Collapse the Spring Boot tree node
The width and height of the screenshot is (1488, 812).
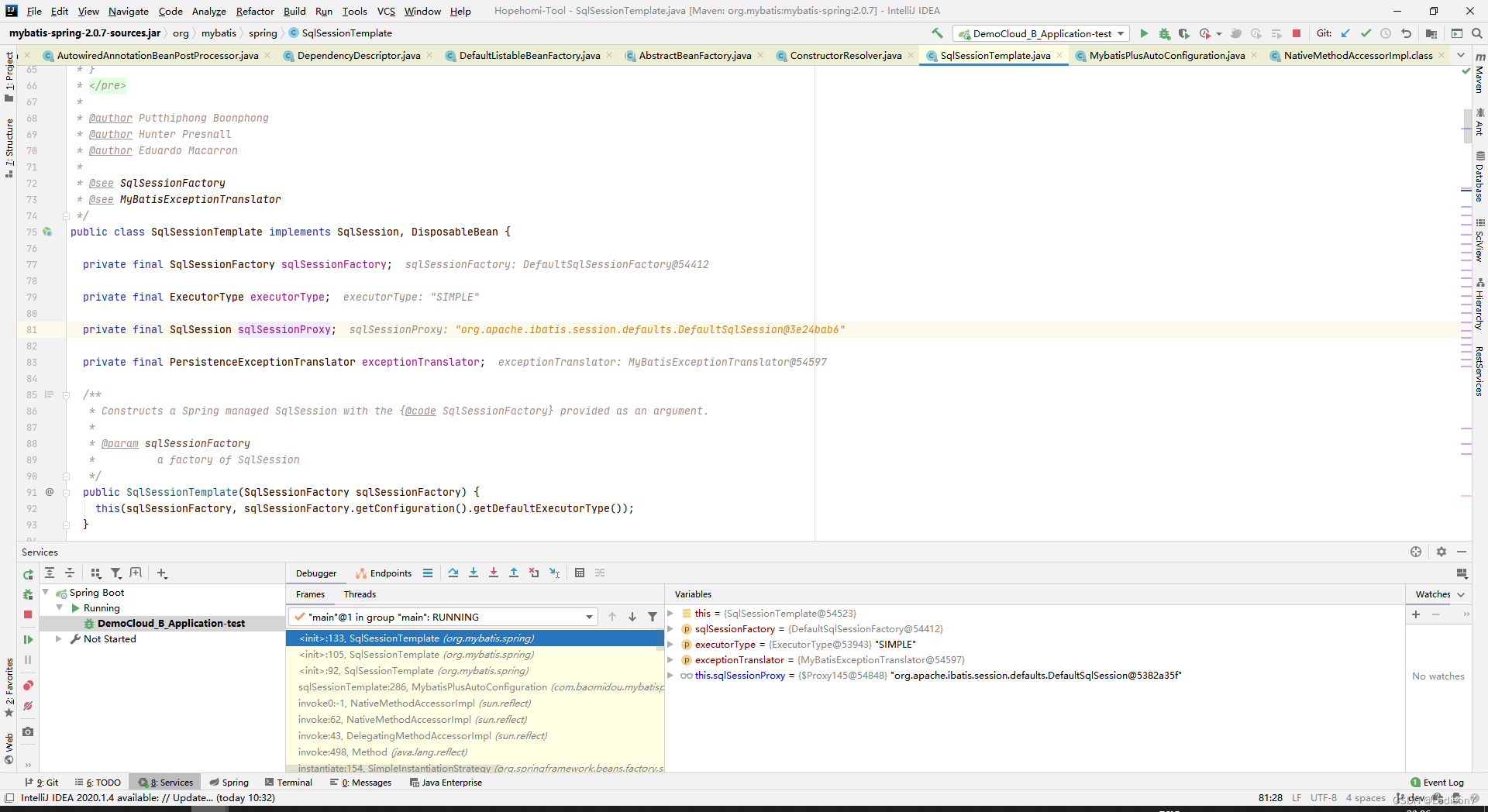pyautogui.click(x=45, y=592)
